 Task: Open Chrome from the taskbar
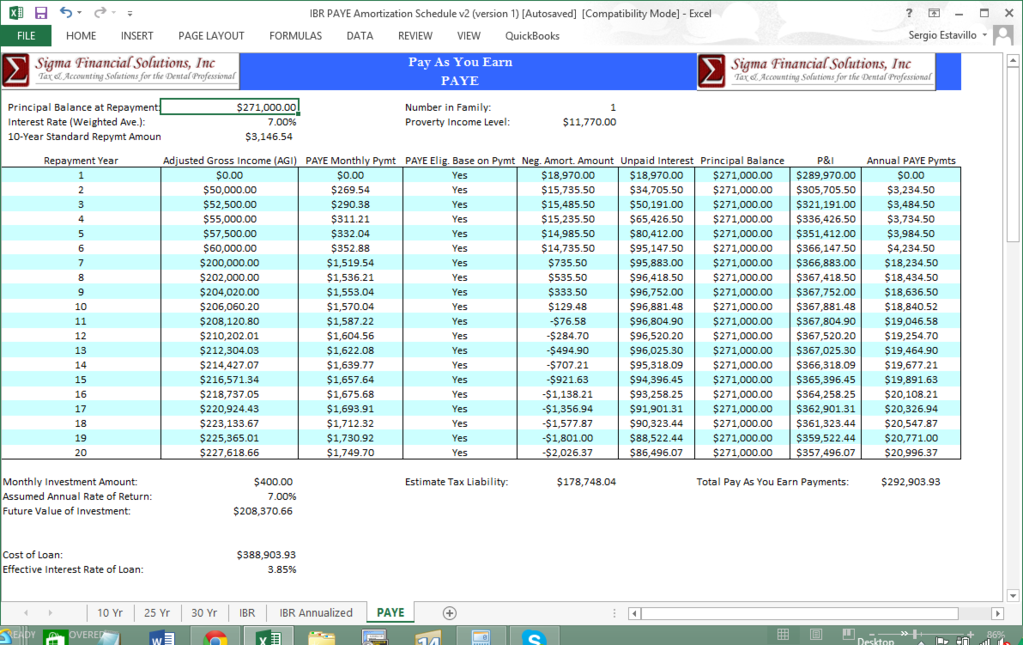(215, 637)
